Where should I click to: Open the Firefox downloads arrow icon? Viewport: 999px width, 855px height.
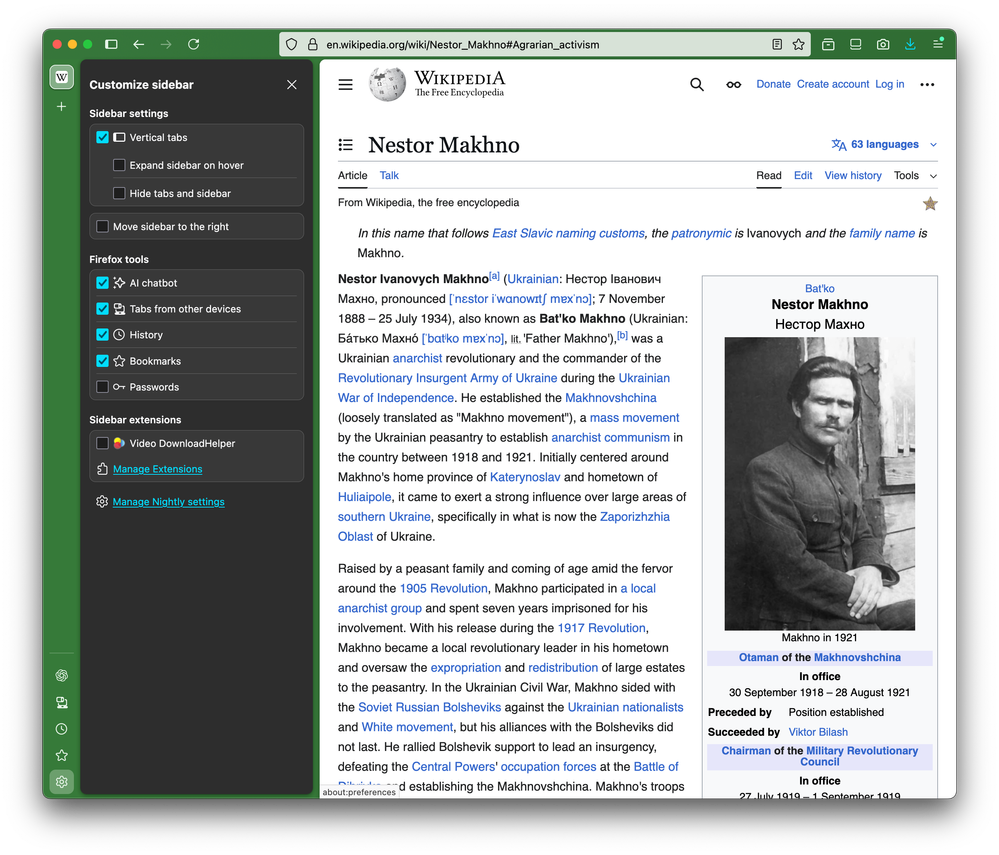(x=910, y=44)
